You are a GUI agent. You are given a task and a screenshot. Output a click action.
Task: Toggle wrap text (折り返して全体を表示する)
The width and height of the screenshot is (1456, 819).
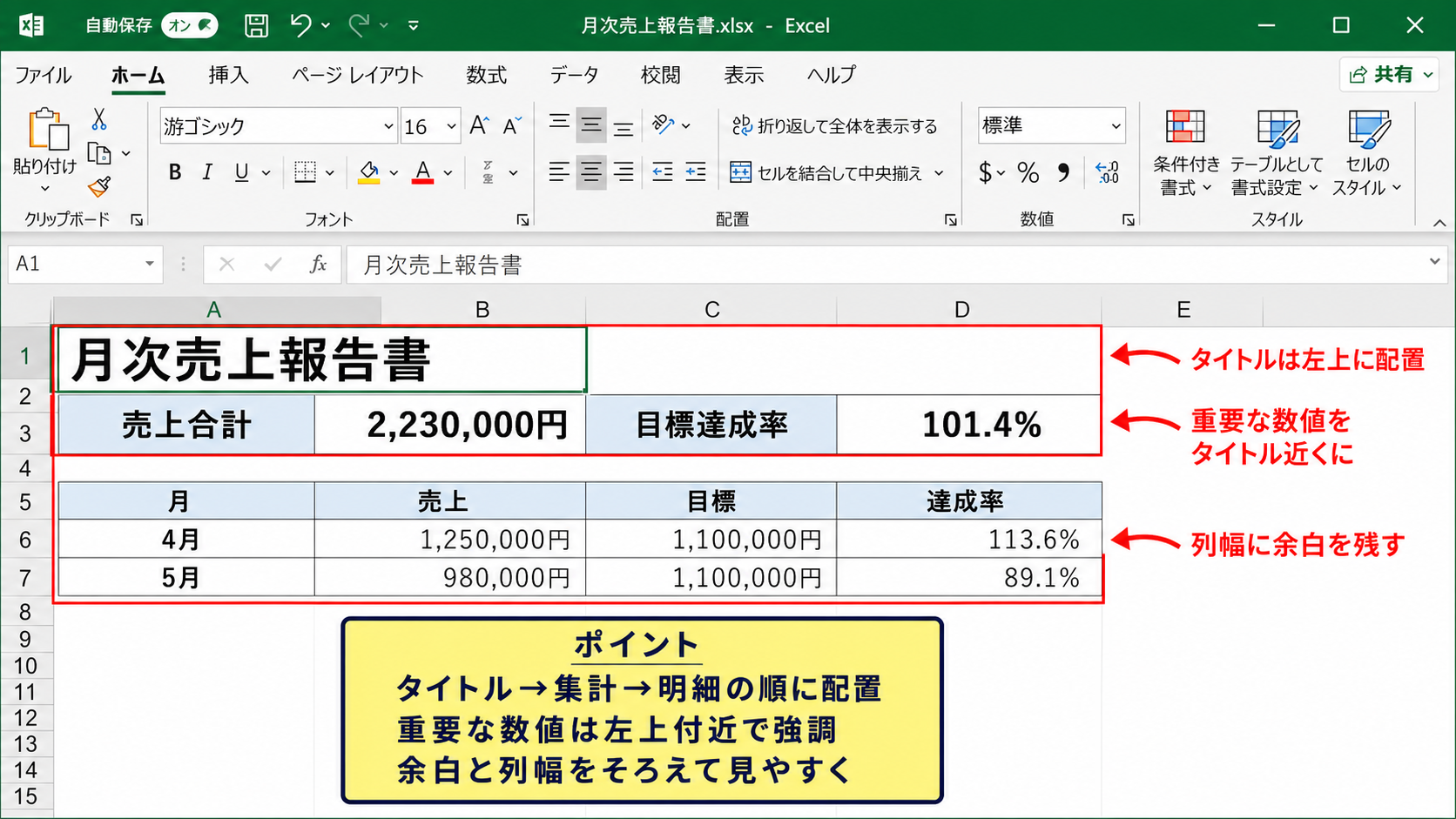coord(835,126)
